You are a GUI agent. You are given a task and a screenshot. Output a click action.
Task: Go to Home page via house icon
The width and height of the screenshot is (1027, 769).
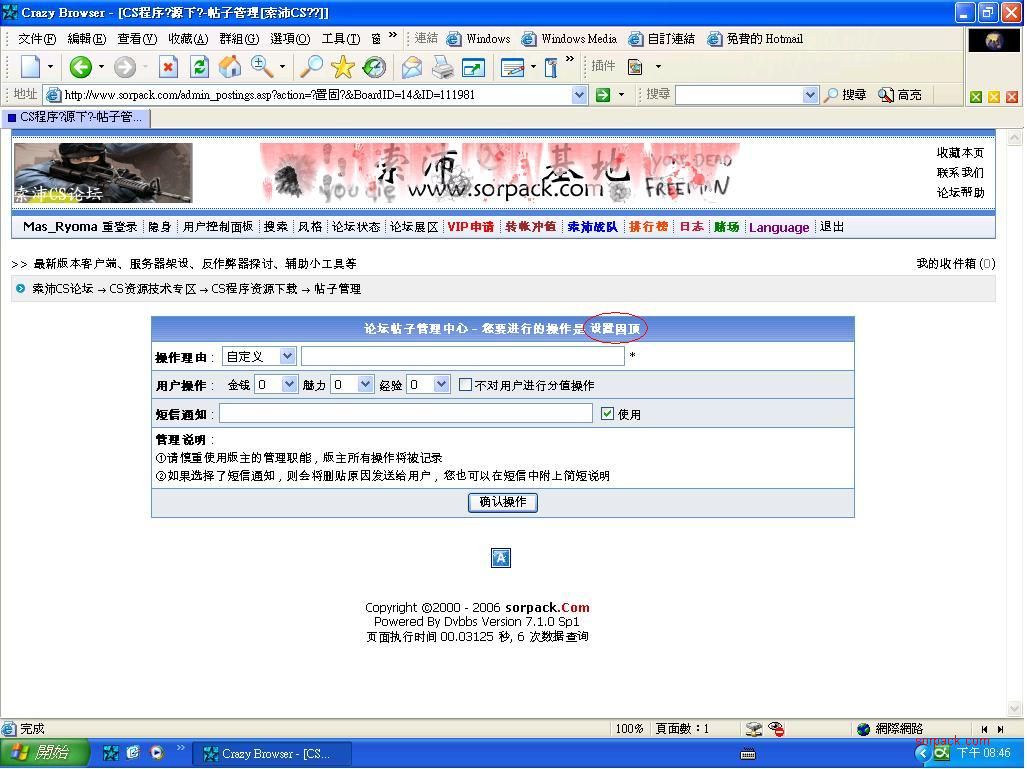[230, 67]
